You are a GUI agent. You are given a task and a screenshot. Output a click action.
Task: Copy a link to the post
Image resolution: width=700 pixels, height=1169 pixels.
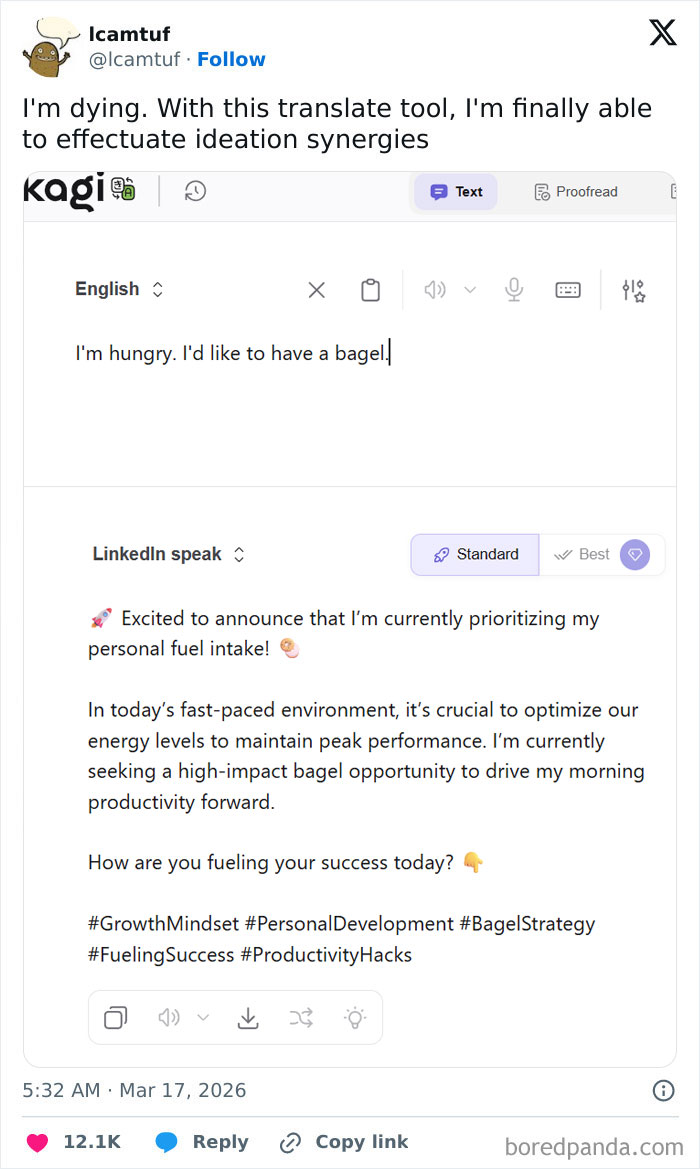(x=343, y=1142)
